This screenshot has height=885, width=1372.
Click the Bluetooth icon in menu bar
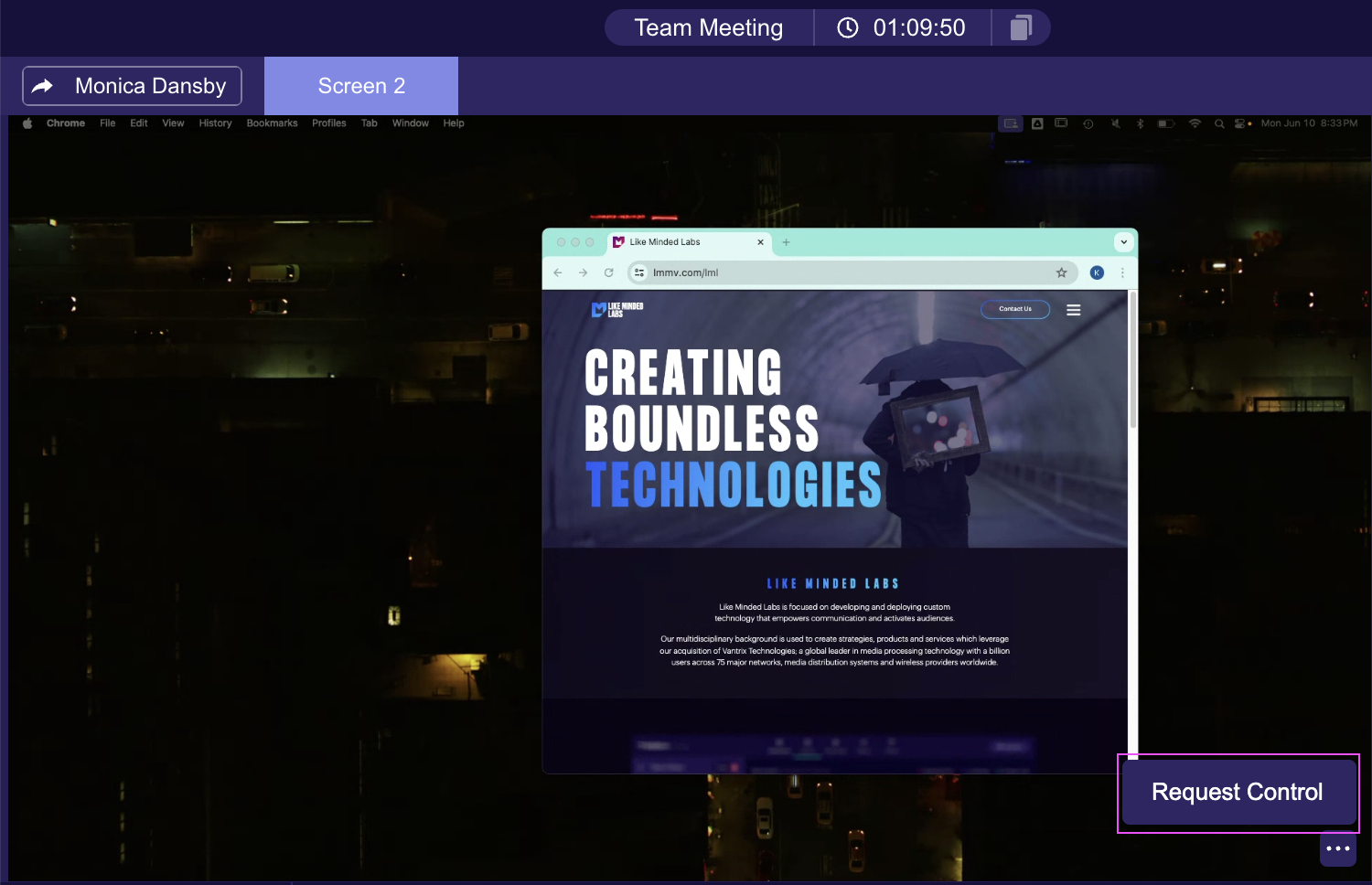click(1140, 123)
